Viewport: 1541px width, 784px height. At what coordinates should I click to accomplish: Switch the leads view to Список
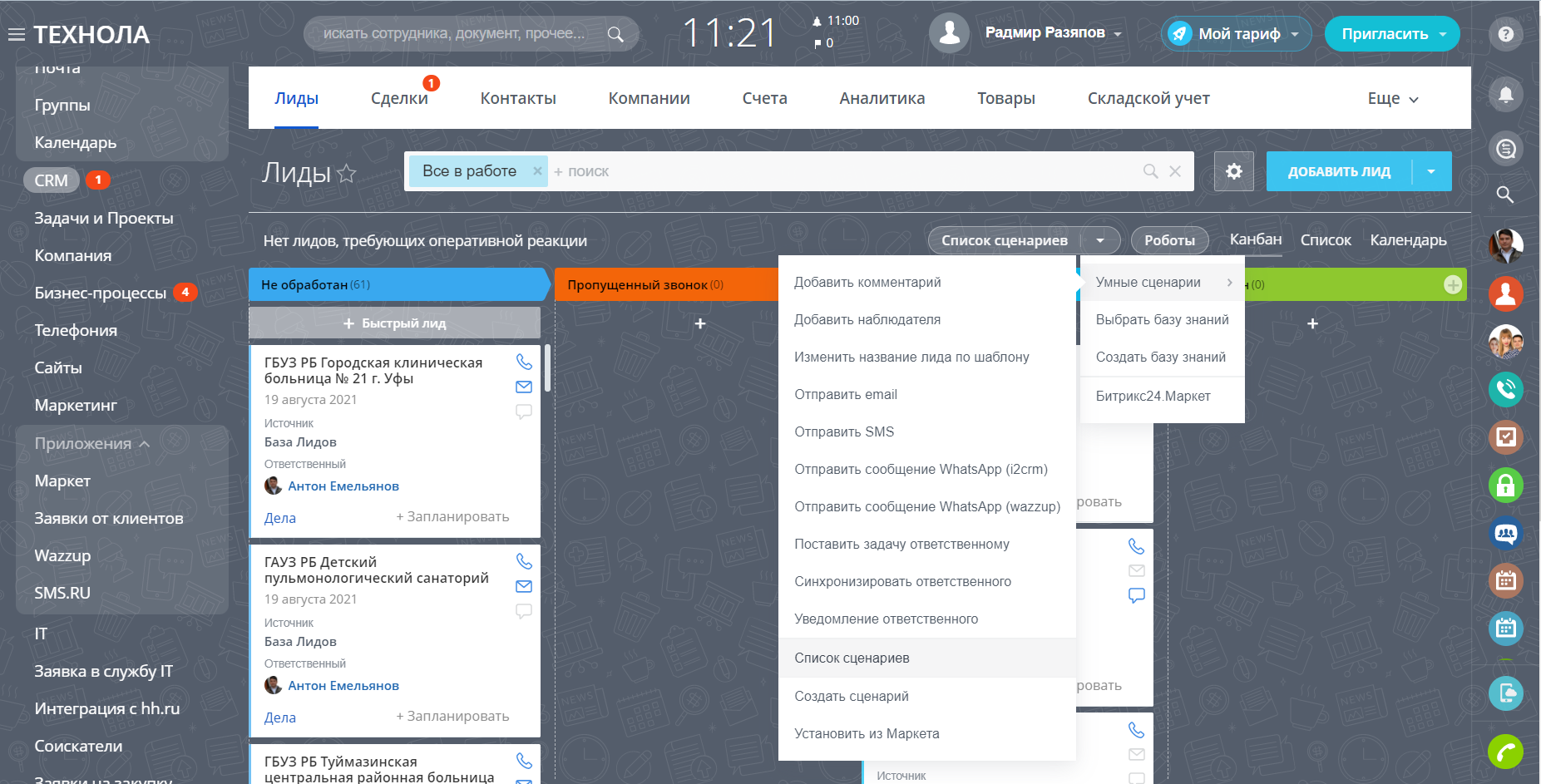click(x=1326, y=240)
